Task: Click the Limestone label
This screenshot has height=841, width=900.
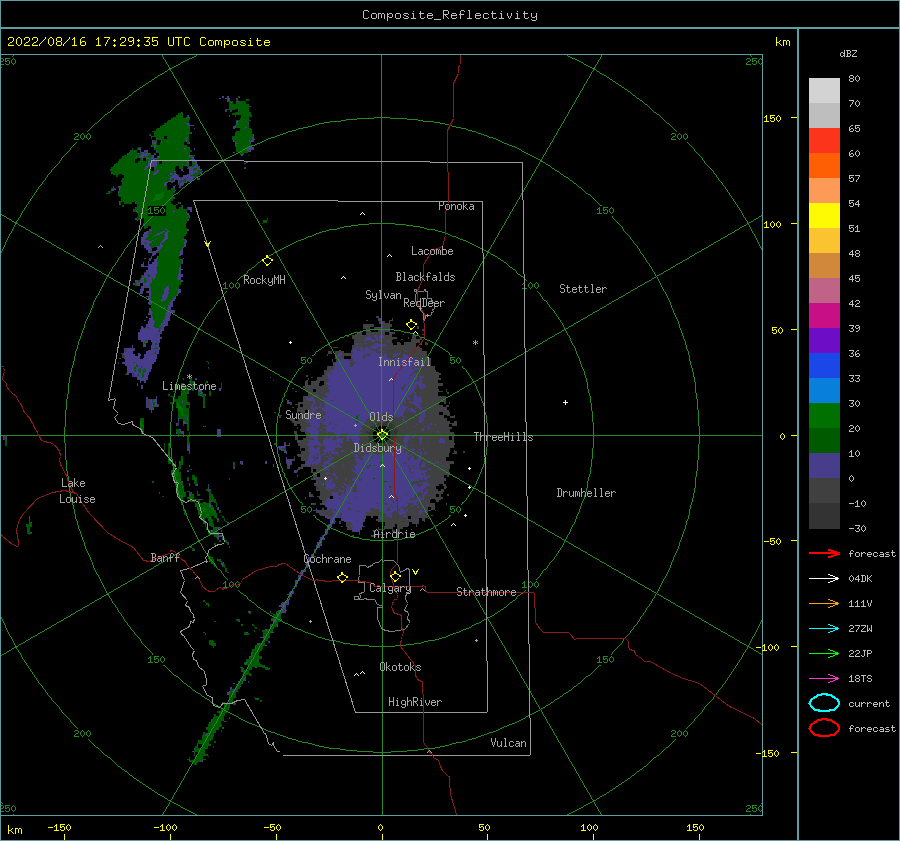Action: pos(189,386)
